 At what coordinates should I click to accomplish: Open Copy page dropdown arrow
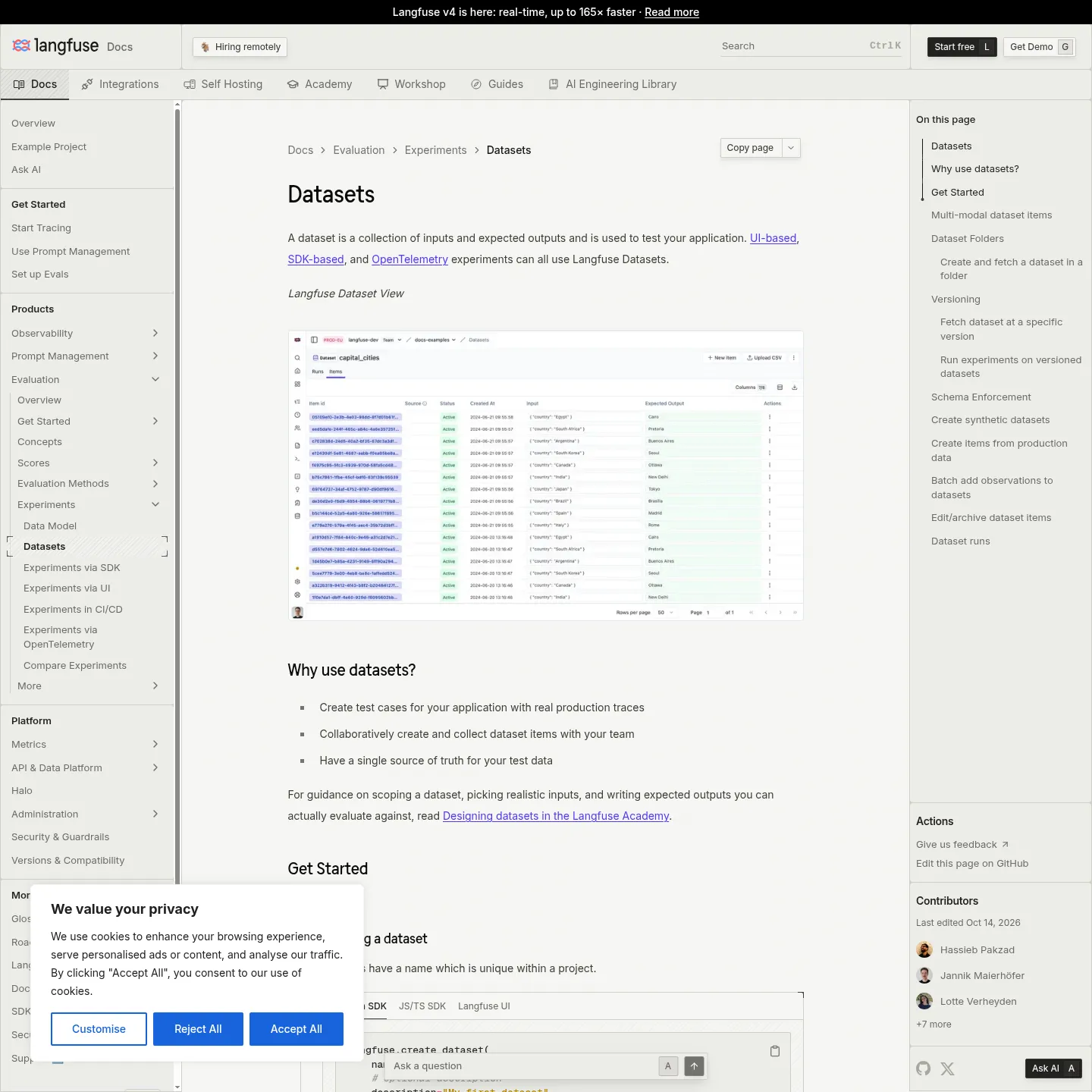(x=791, y=148)
